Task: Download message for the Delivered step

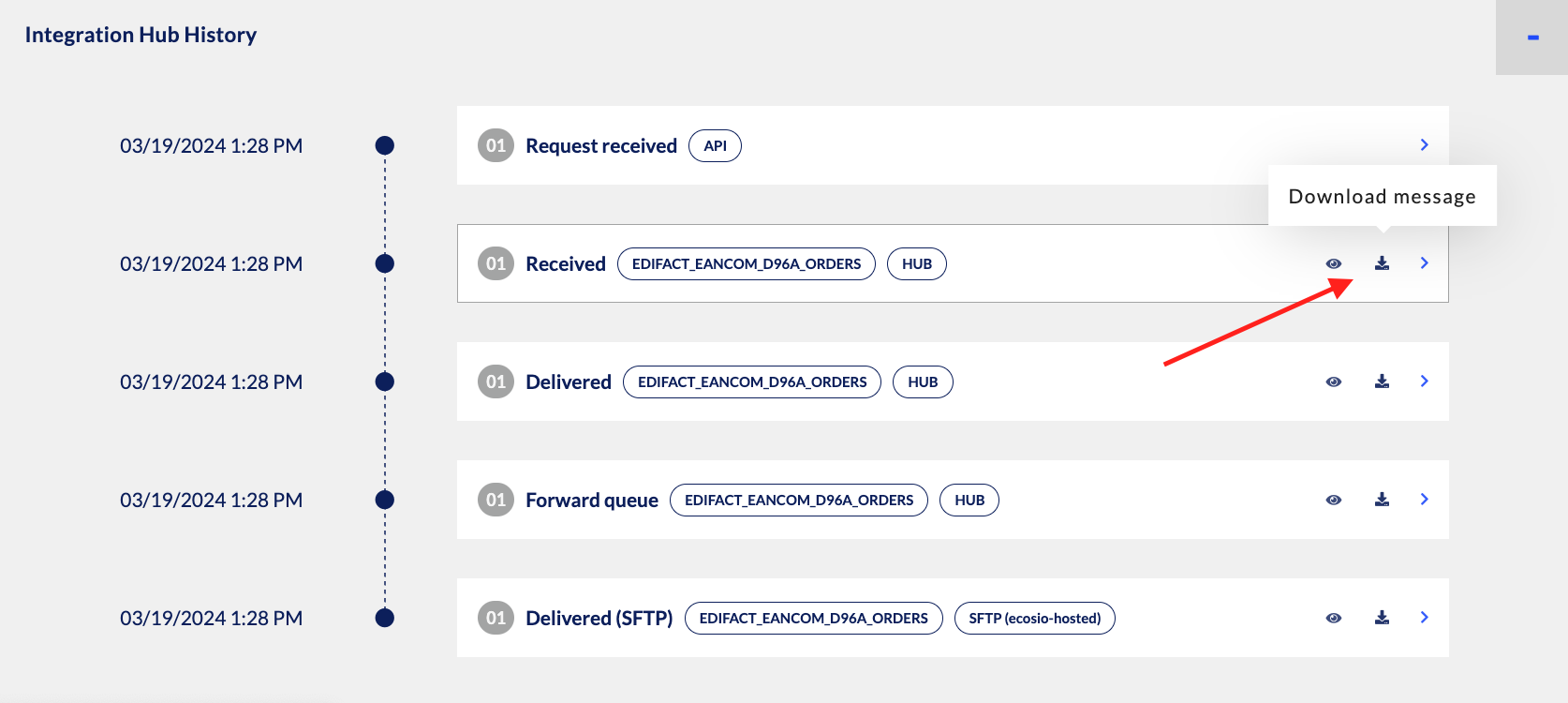Action: click(1382, 381)
